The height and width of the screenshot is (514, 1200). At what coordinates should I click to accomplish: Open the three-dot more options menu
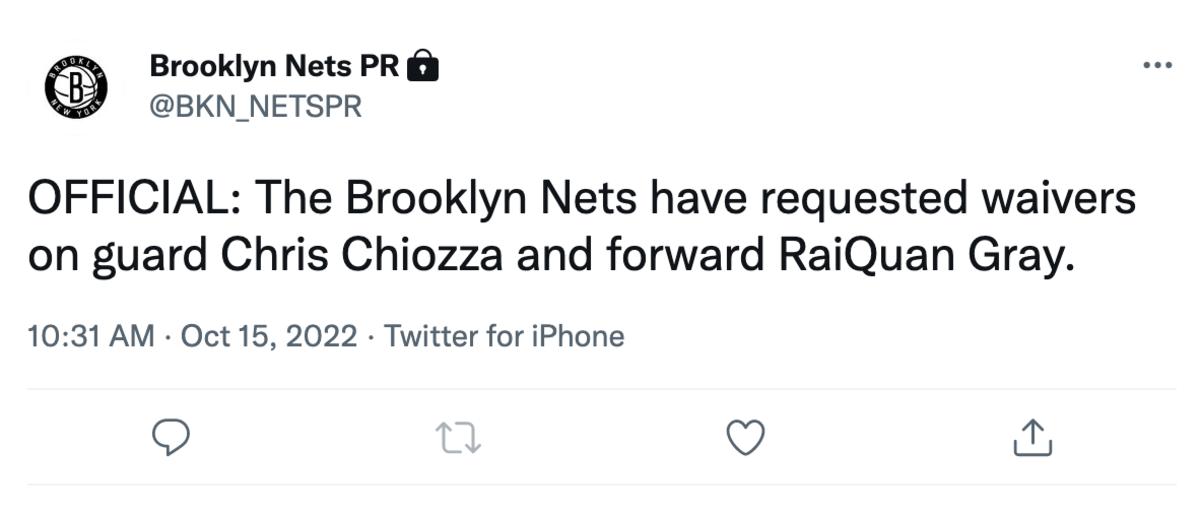point(1156,65)
